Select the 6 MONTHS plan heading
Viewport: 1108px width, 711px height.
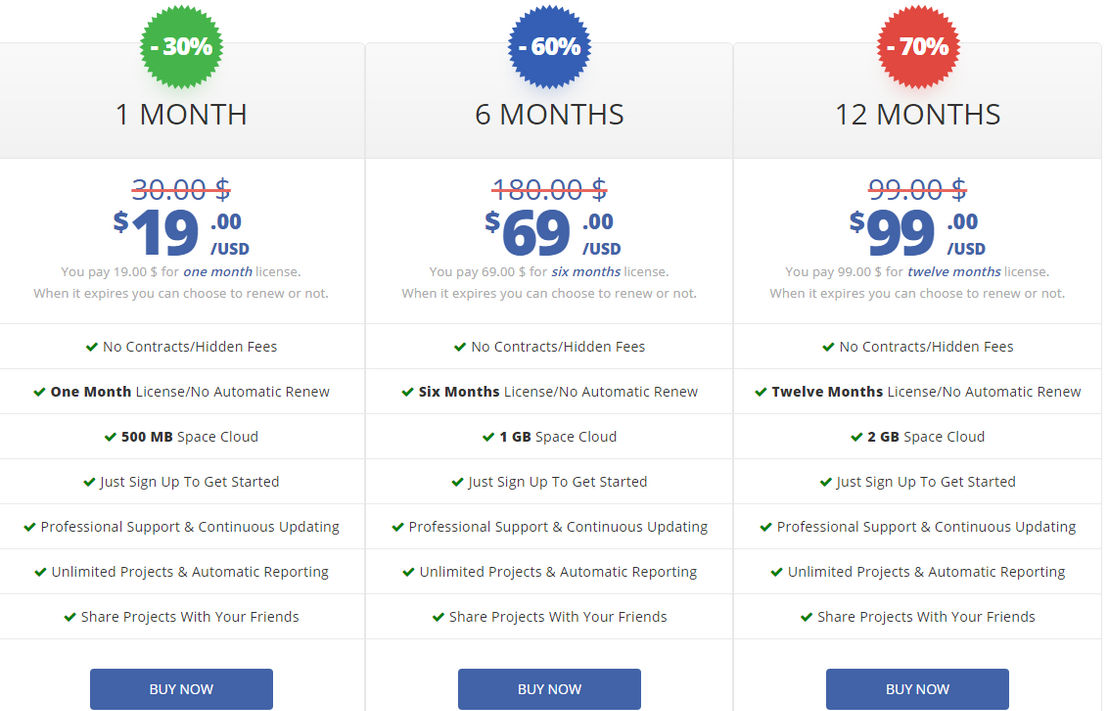pyautogui.click(x=549, y=114)
